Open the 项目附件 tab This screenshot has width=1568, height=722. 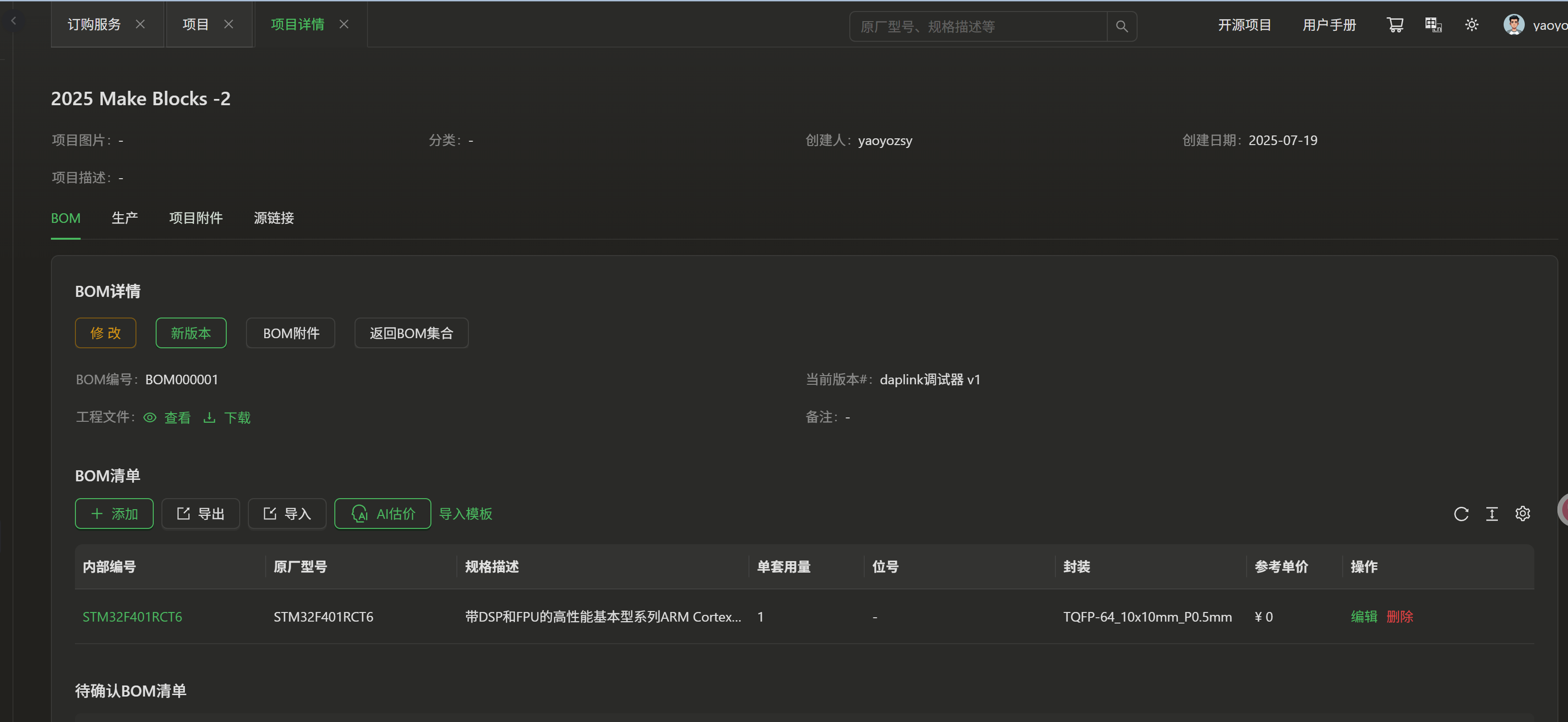tap(196, 218)
